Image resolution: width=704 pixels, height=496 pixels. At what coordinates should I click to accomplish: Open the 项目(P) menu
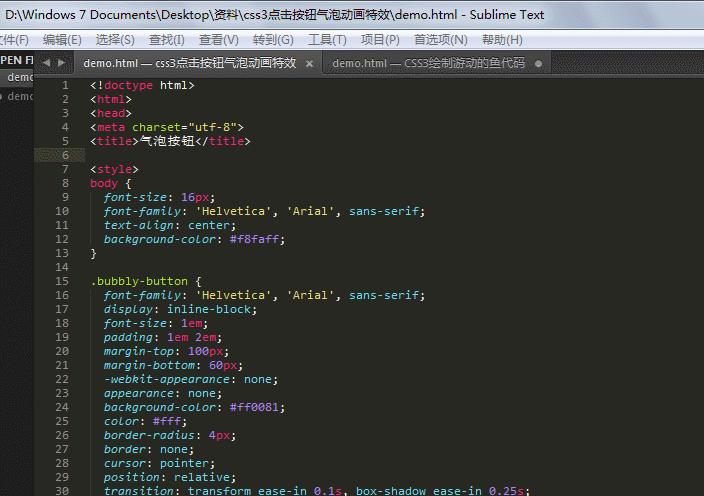tap(380, 40)
